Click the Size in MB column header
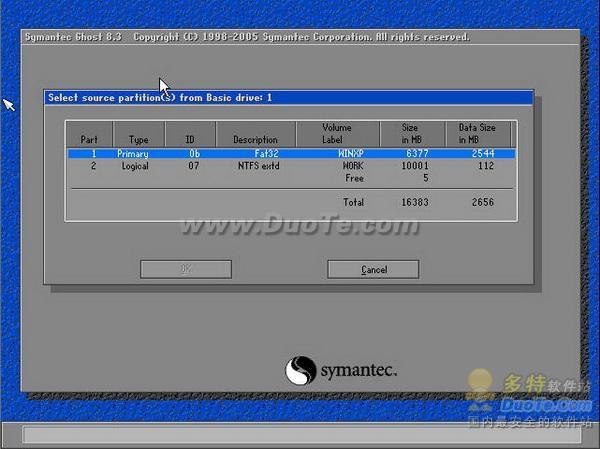Image resolution: width=600 pixels, height=449 pixels. [x=412, y=134]
